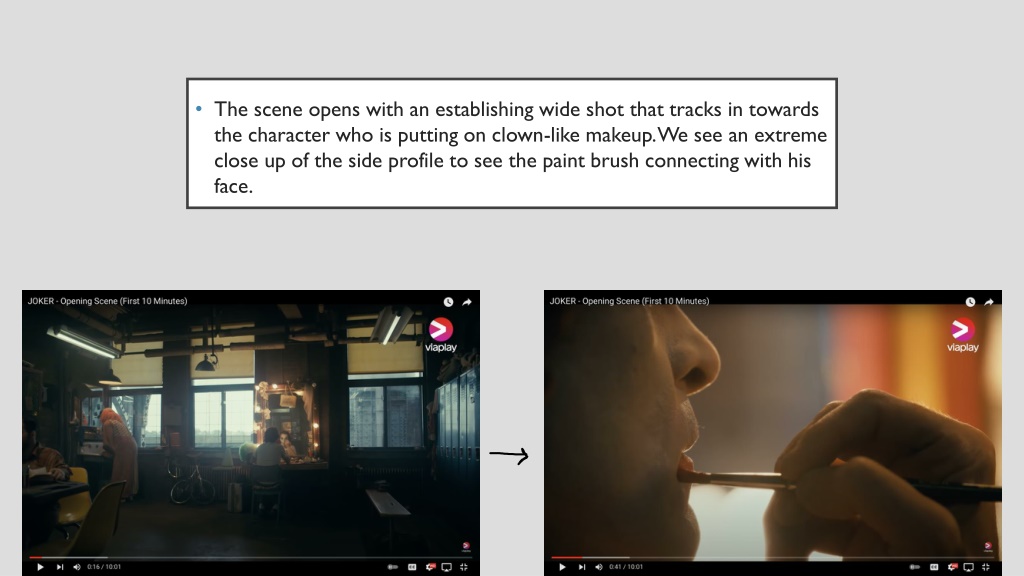1024x576 pixels.
Task: Open settings gear in the left player
Action: pyautogui.click(x=430, y=567)
